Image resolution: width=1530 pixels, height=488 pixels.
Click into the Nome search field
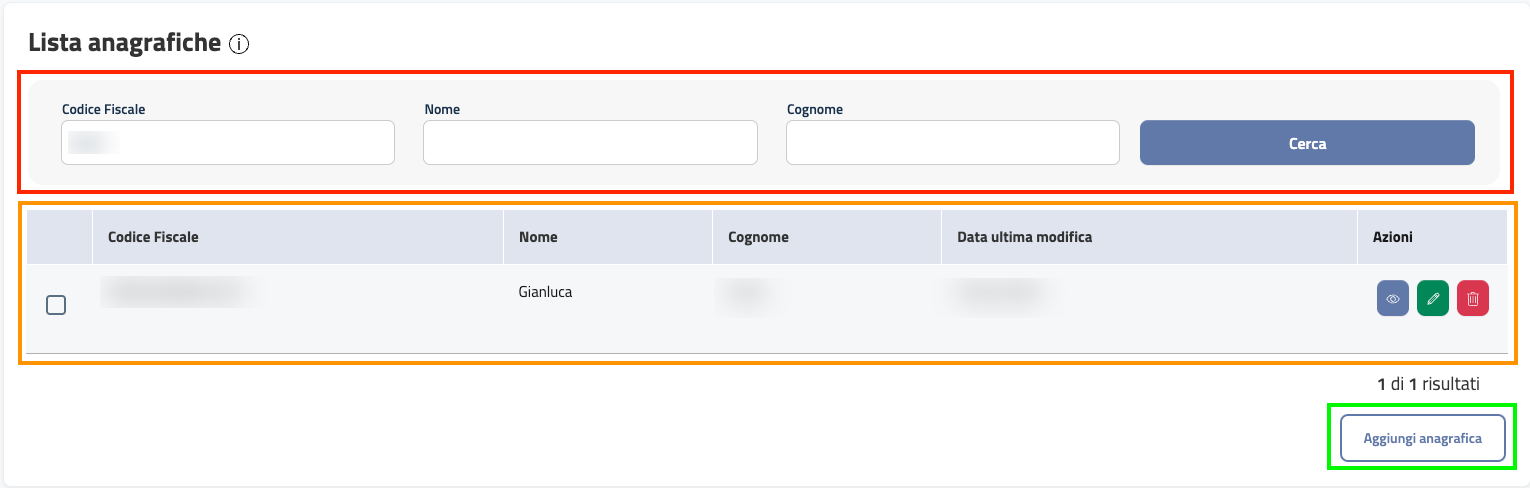[x=590, y=143]
